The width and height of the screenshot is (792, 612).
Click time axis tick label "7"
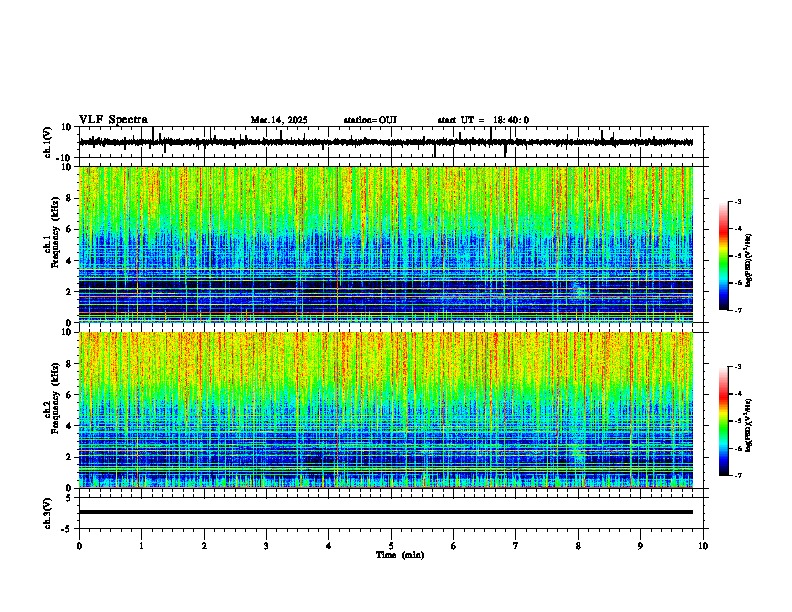point(516,546)
